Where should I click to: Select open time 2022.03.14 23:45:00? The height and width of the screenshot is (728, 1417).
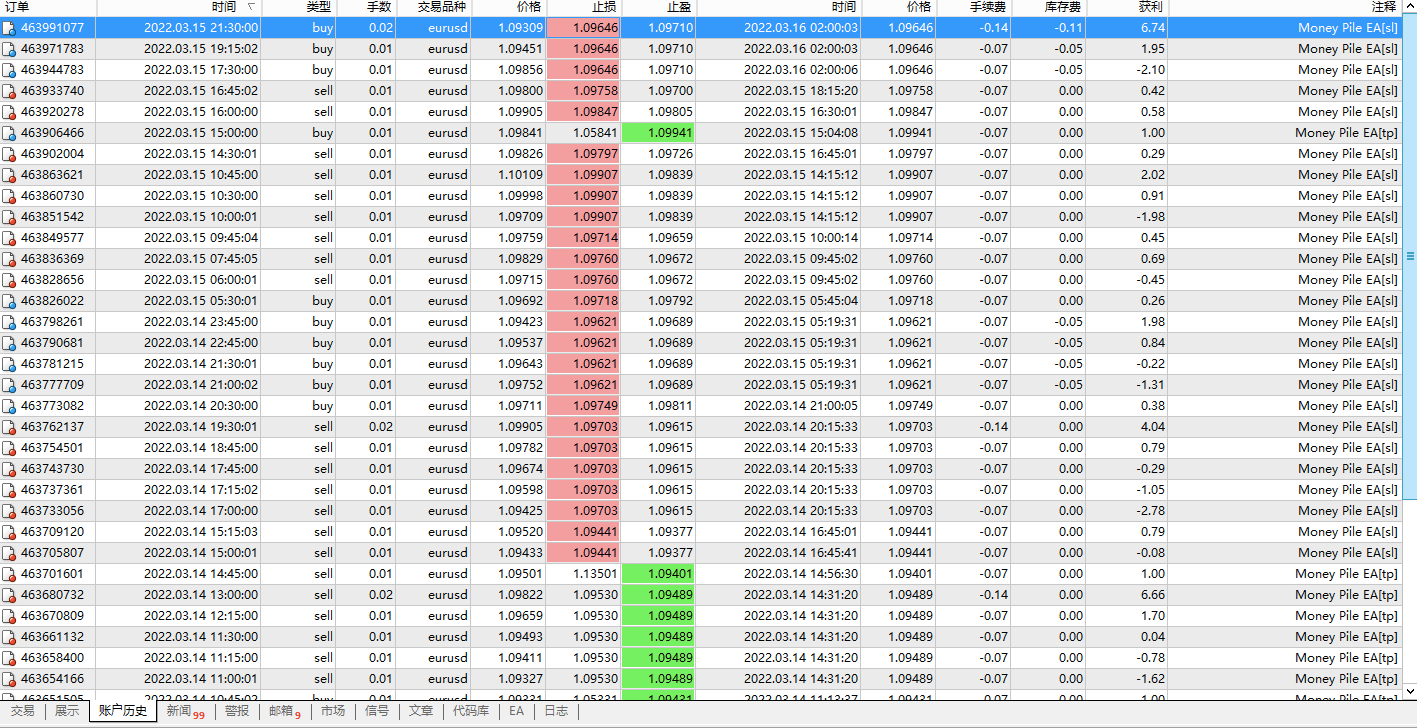(201, 322)
